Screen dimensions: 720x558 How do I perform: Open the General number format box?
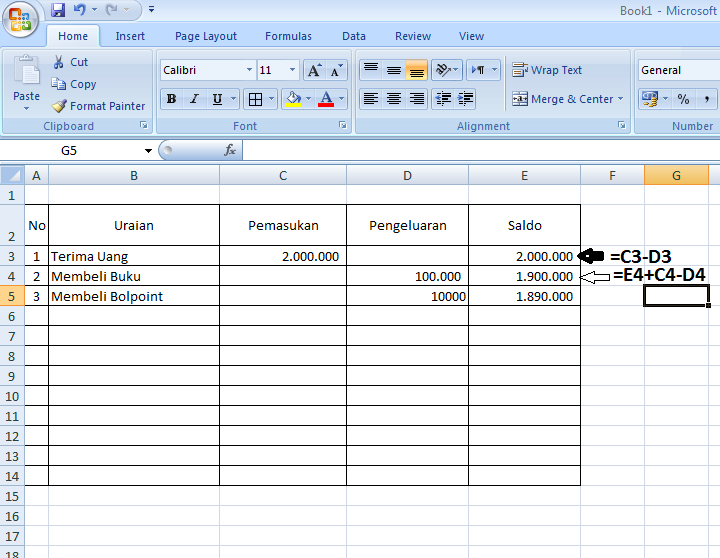(x=679, y=70)
